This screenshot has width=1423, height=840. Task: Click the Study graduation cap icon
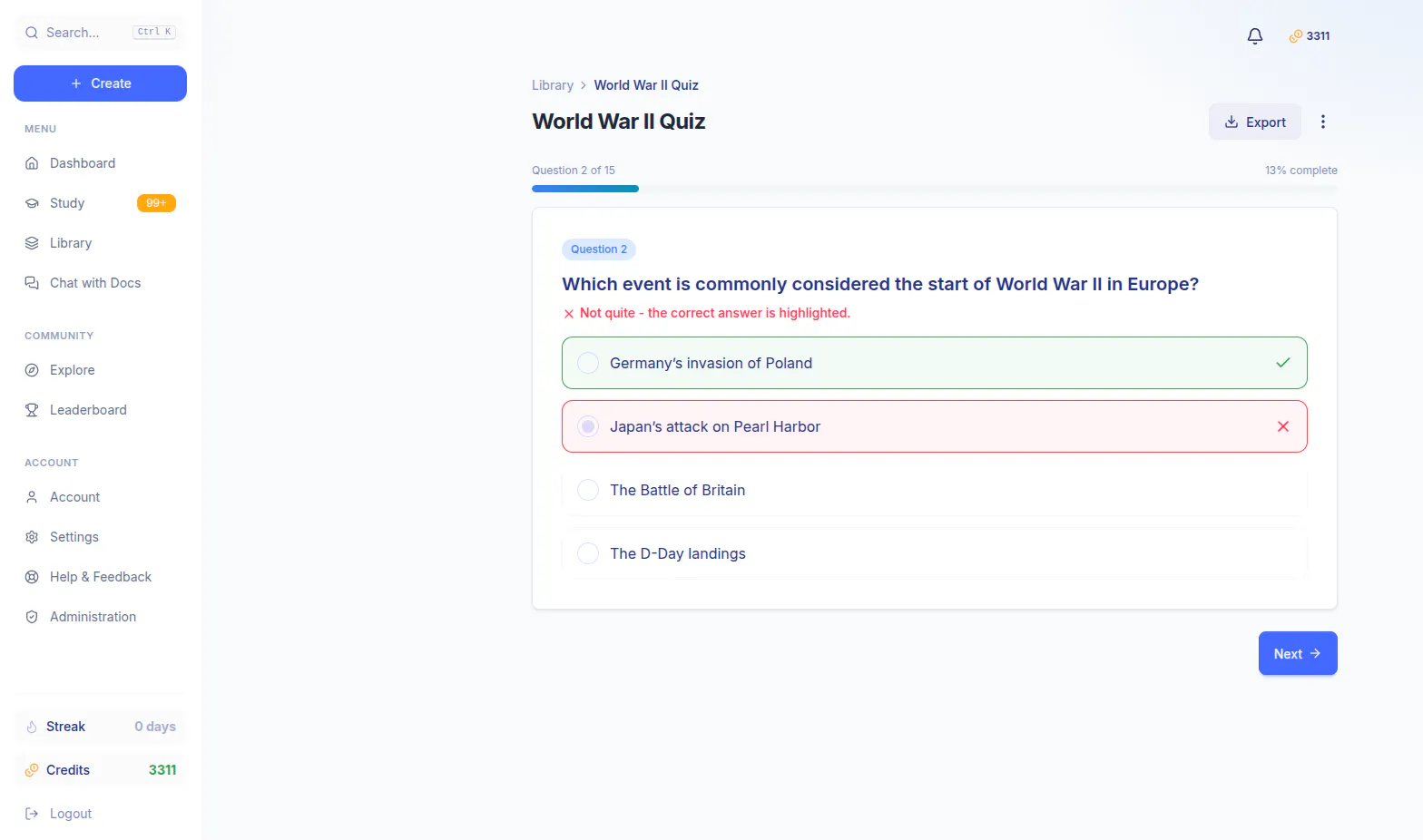pos(32,203)
